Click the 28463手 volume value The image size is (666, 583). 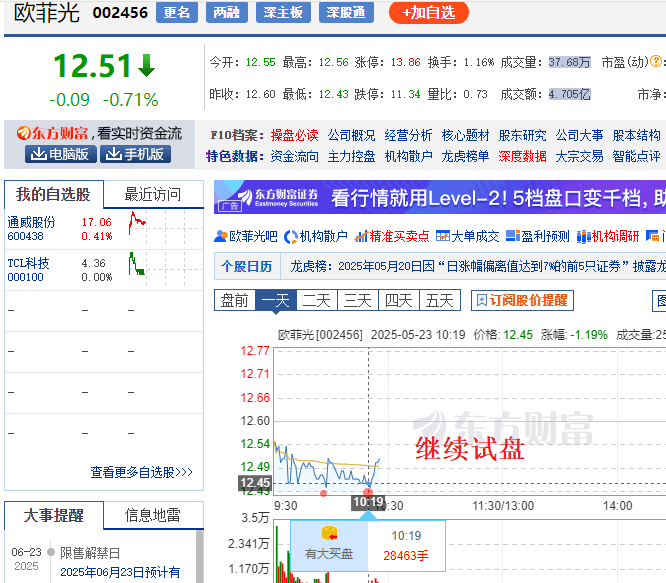406,555
